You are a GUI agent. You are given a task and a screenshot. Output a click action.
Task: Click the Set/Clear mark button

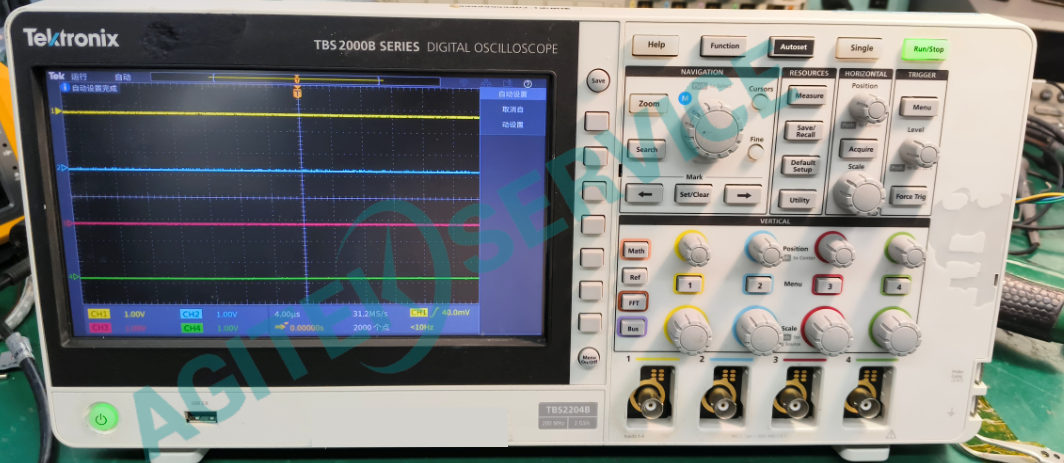pos(693,194)
